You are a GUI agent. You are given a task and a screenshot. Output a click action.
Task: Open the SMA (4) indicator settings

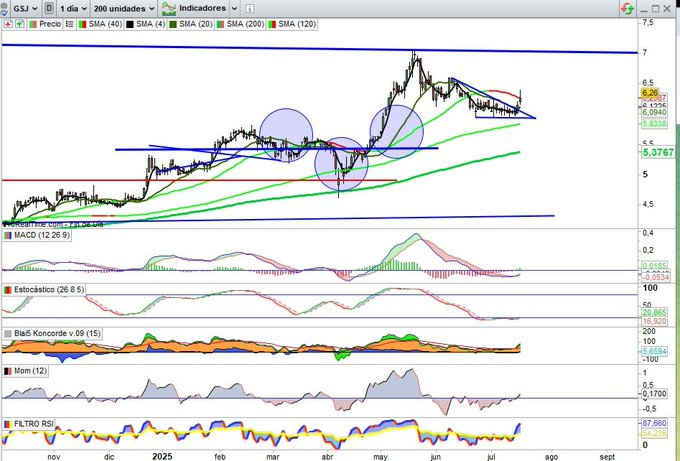point(150,24)
